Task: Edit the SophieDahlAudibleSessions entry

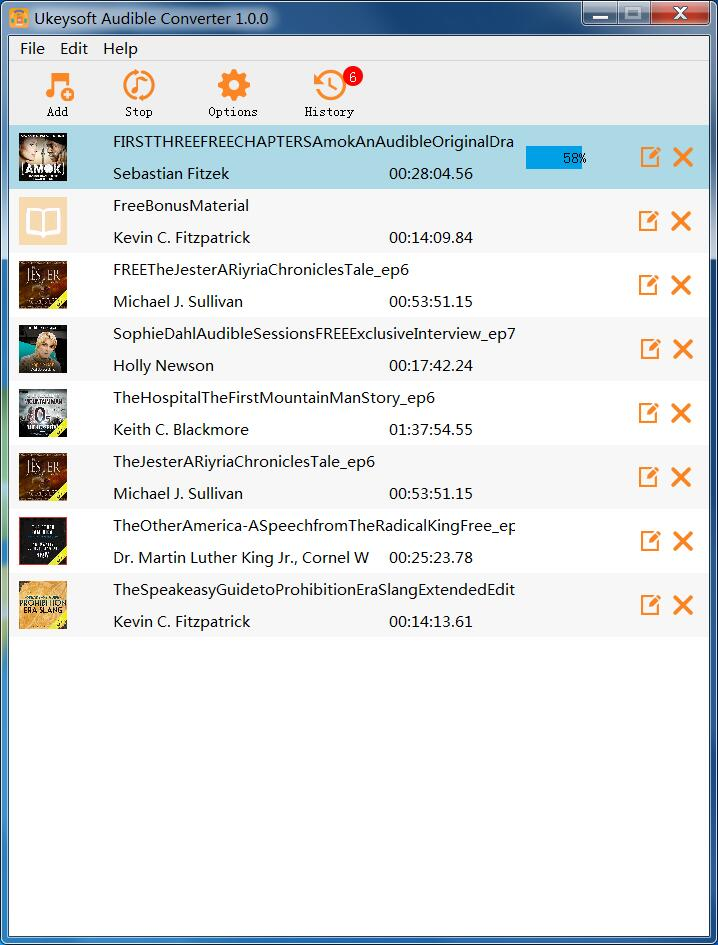Action: [649, 349]
